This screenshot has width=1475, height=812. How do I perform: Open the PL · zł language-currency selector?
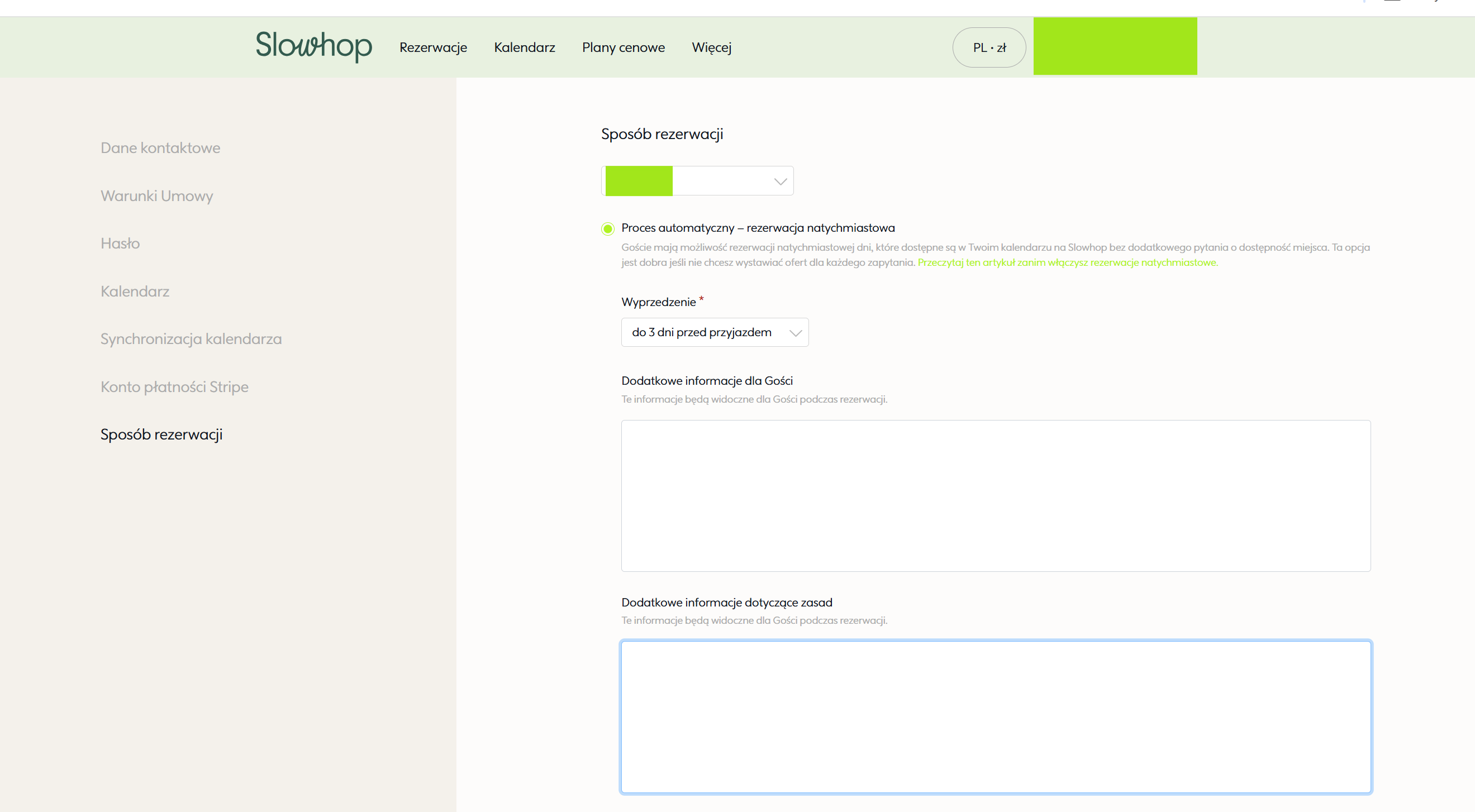pyautogui.click(x=989, y=47)
